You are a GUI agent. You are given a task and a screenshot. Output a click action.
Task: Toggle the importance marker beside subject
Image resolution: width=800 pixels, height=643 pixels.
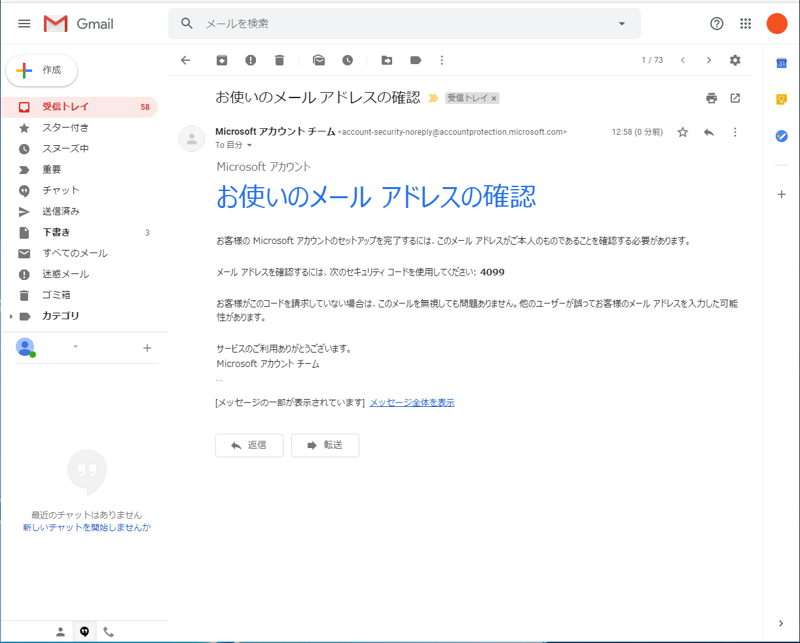433,98
